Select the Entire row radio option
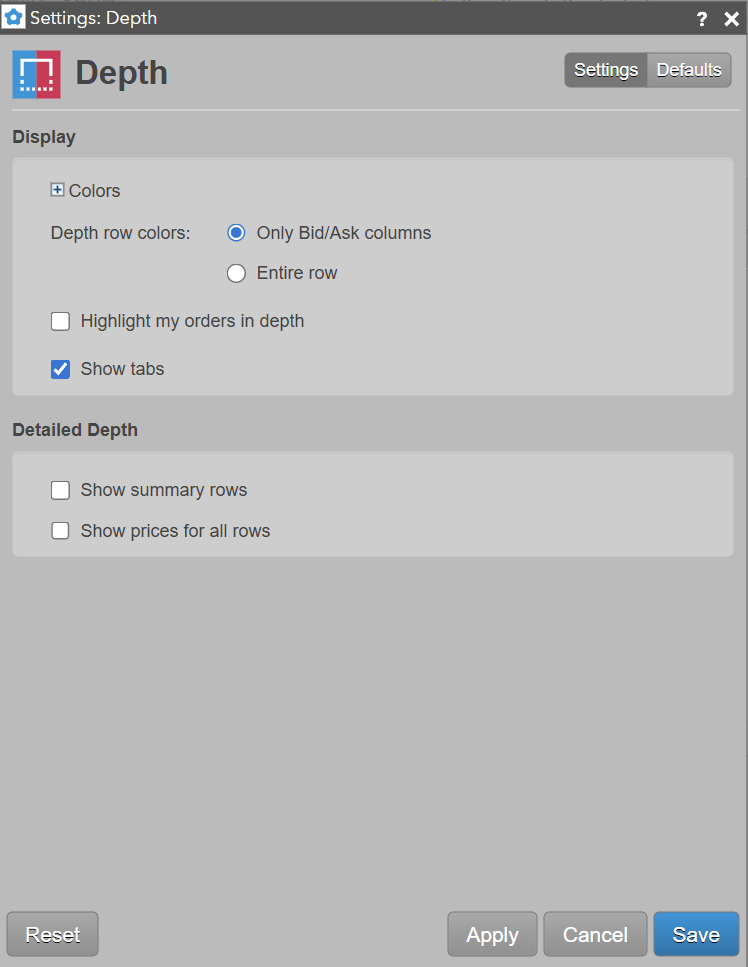 236,273
